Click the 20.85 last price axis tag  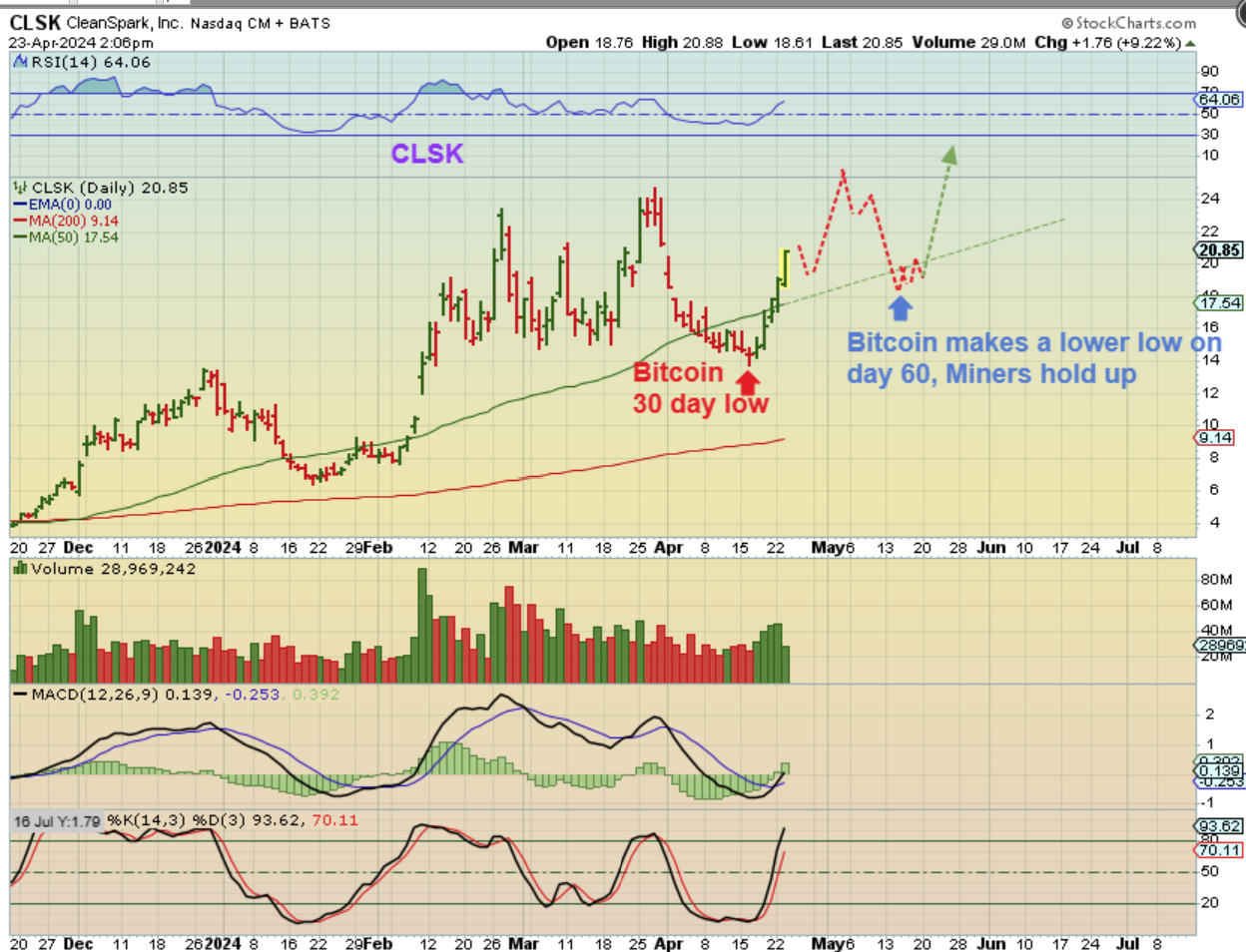coord(1219,250)
